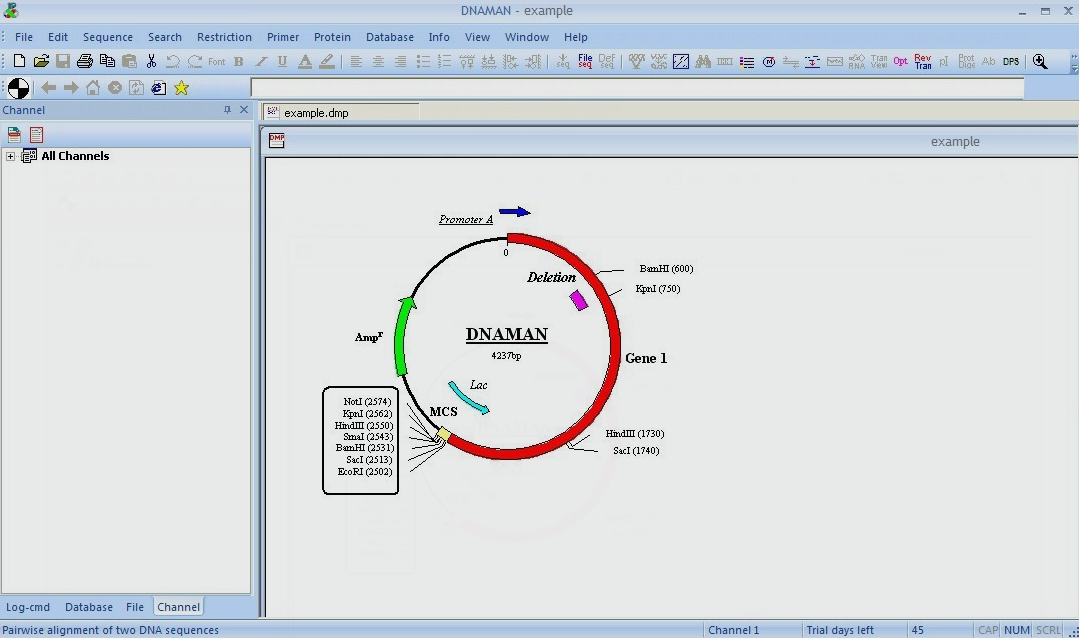Cut selection with the scissors icon
Screen dimensions: 1079x638
[151, 61]
